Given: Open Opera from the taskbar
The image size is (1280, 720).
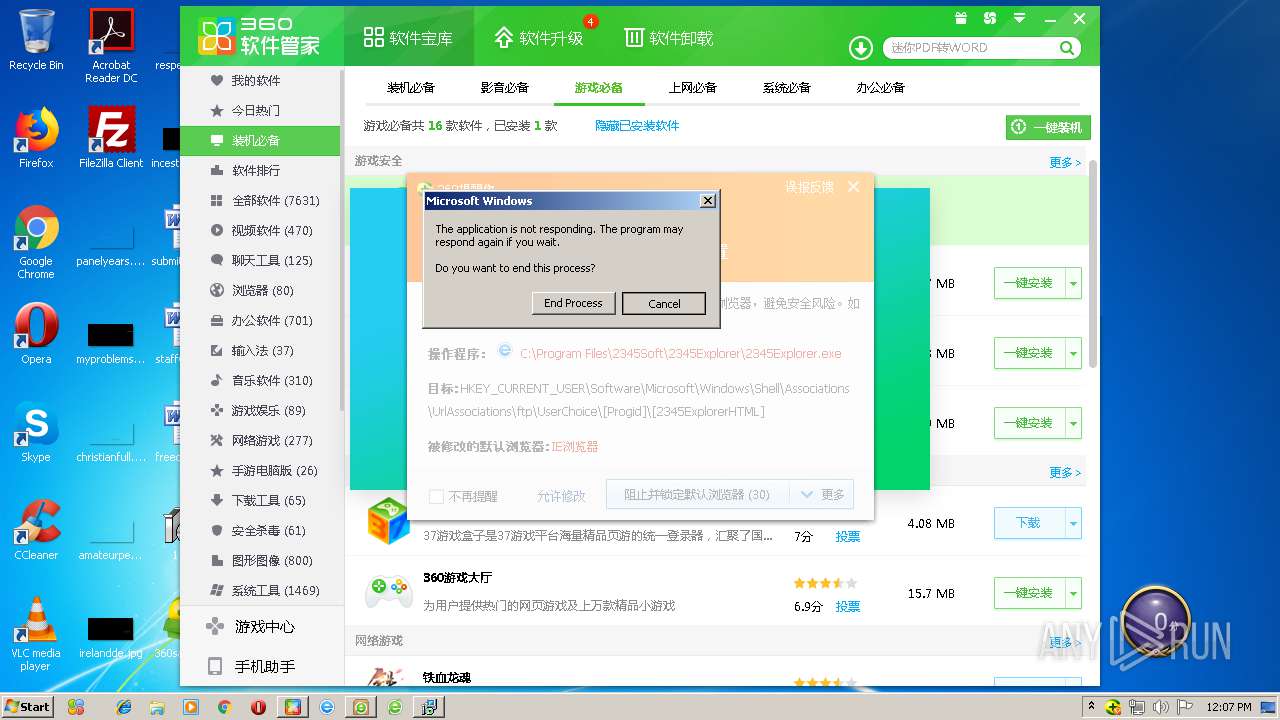Looking at the screenshot, I should click(258, 707).
